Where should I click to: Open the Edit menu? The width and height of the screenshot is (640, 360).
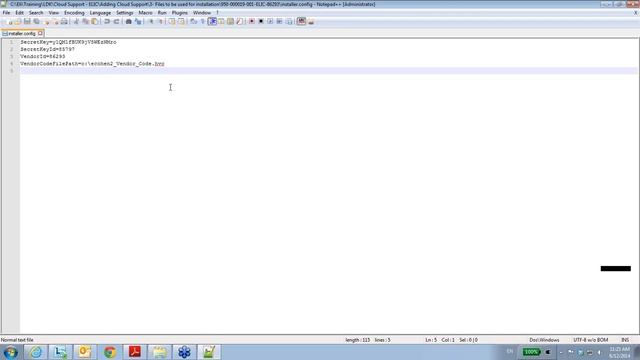pyautogui.click(x=19, y=13)
